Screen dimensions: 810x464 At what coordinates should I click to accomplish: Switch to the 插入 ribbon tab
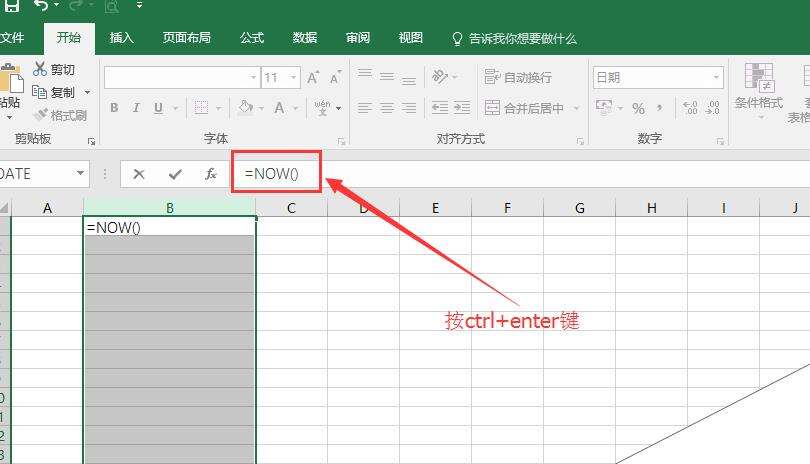click(x=121, y=38)
